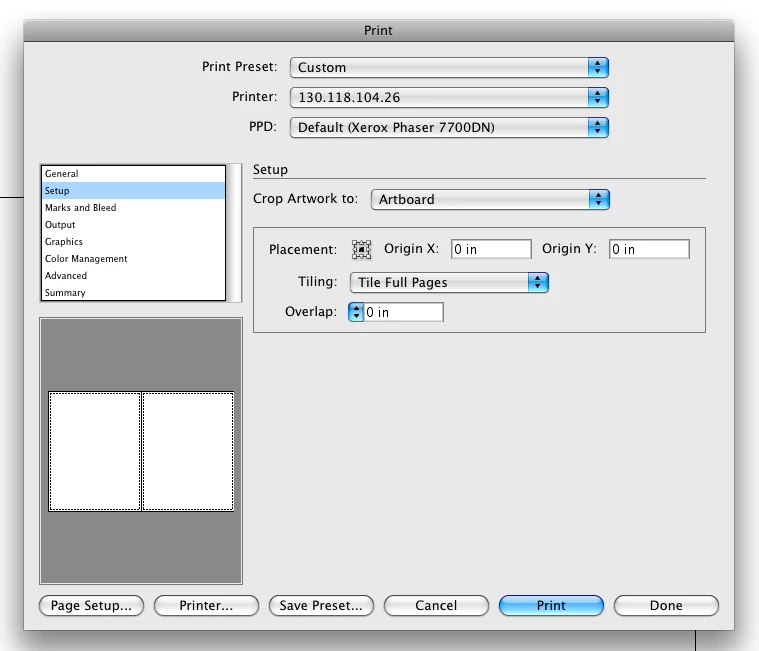The image size is (759, 651).
Task: Click the Save Preset... button
Action: pyautogui.click(x=321, y=606)
